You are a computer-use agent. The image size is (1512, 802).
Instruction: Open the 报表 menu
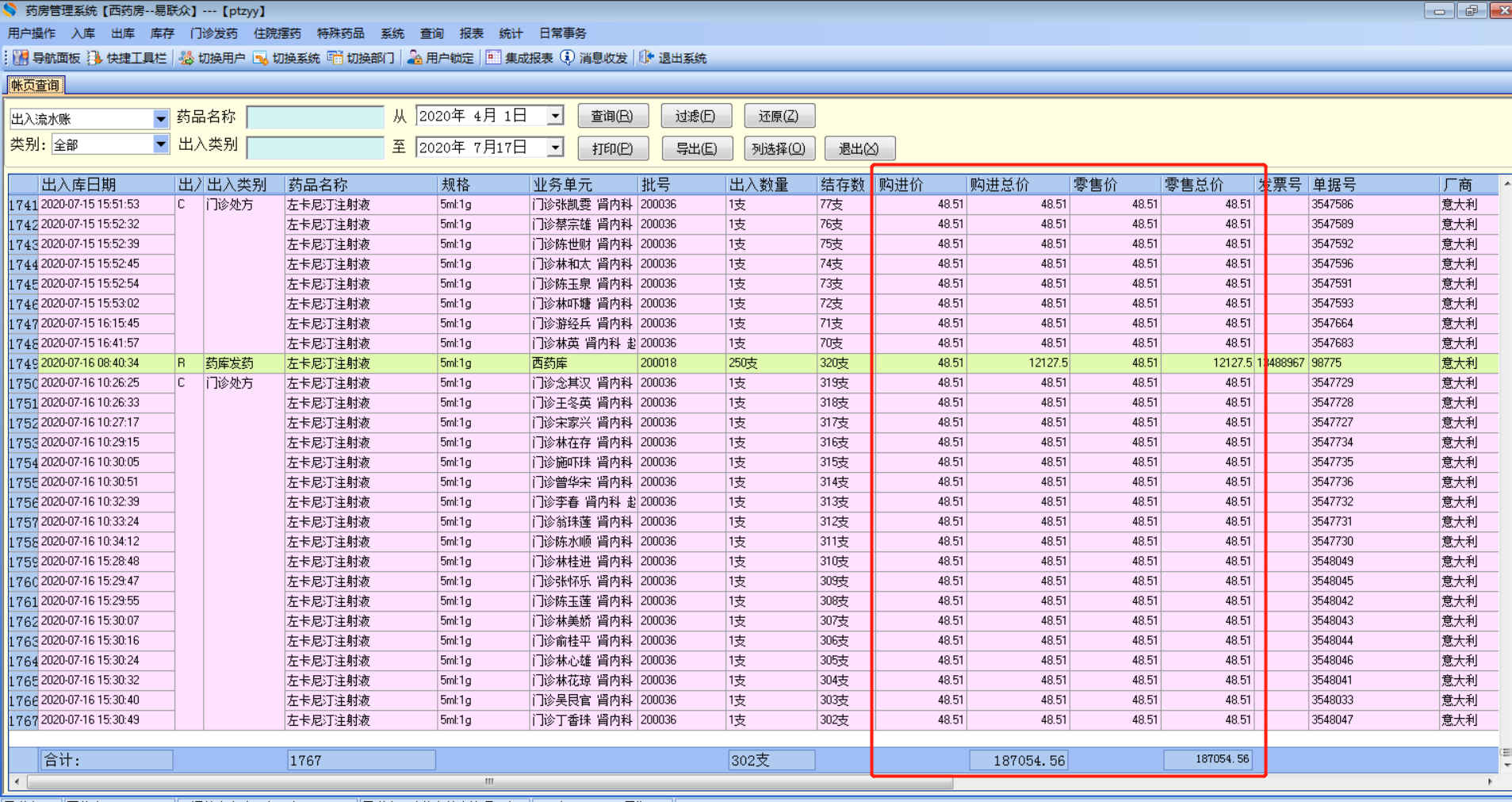472,33
